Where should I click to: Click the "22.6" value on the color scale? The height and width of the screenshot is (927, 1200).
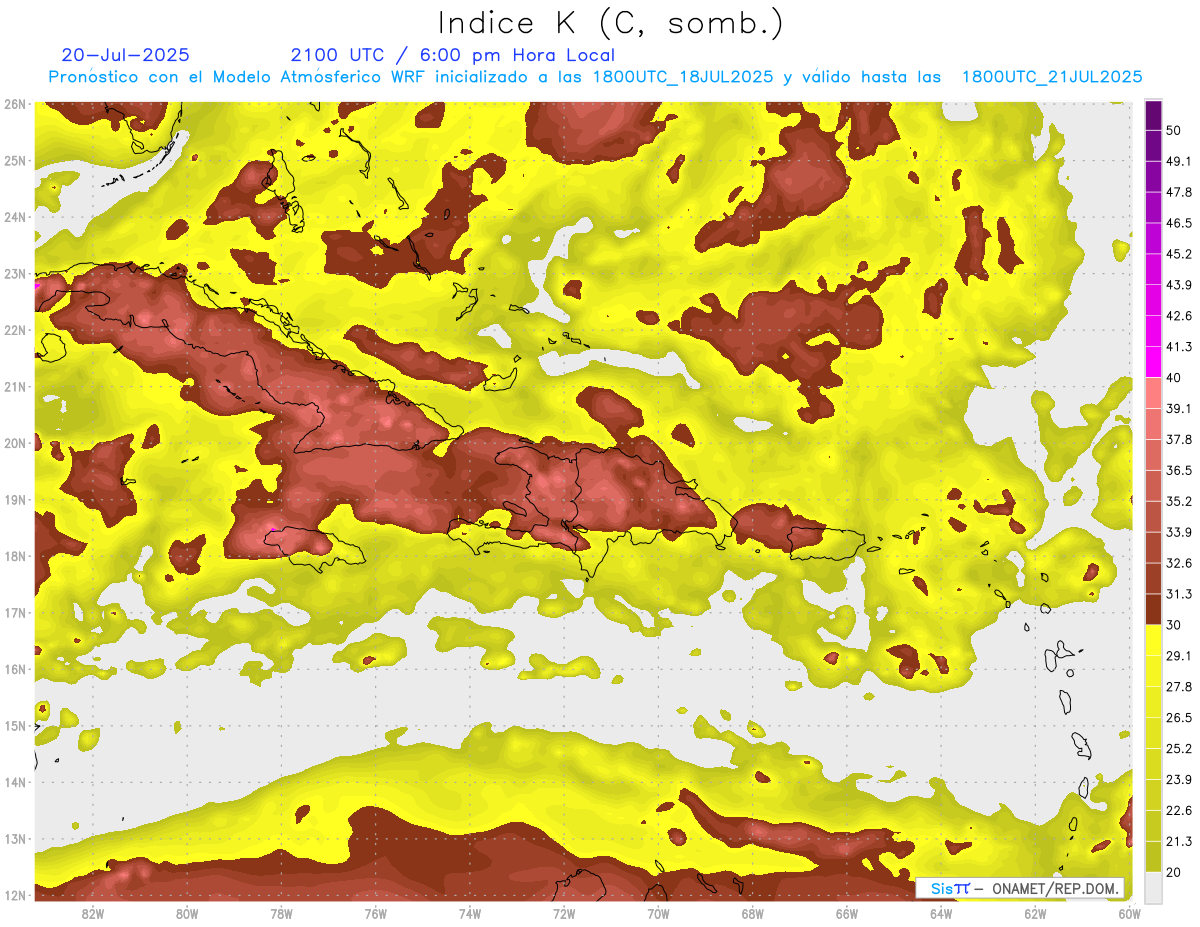point(1178,811)
